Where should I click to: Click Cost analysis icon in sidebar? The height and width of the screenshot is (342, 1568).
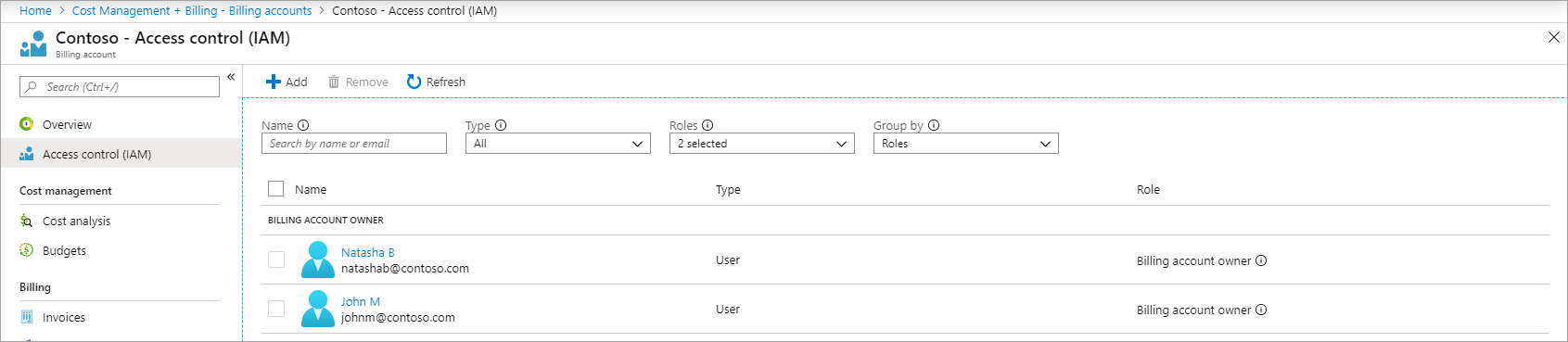pyautogui.click(x=27, y=221)
